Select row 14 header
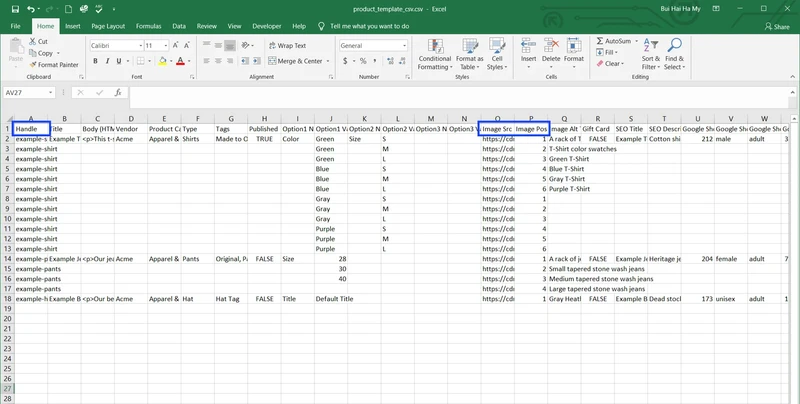This screenshot has height=404, width=800. (7, 259)
